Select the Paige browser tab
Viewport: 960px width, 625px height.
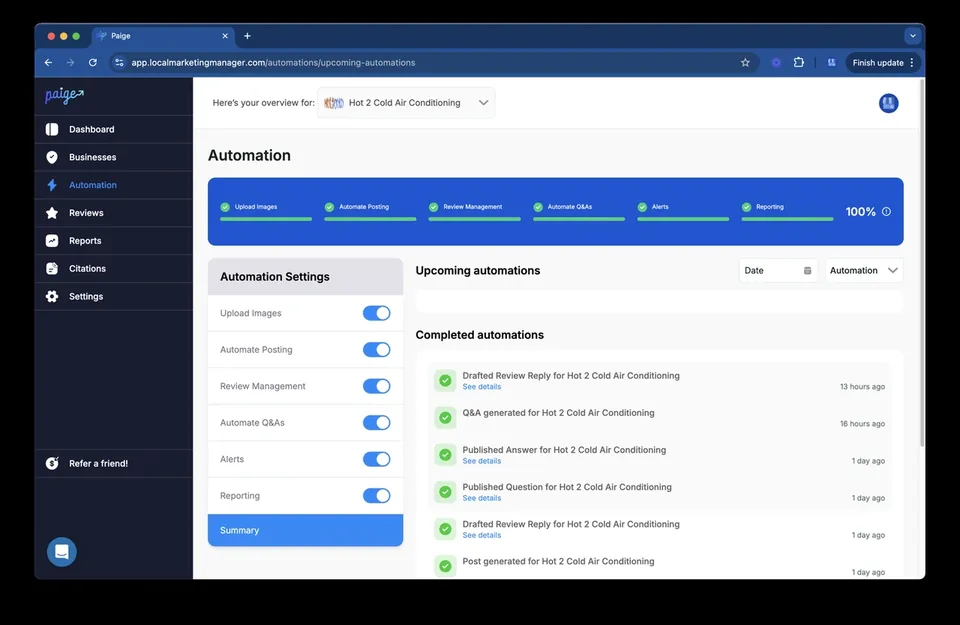coord(163,36)
